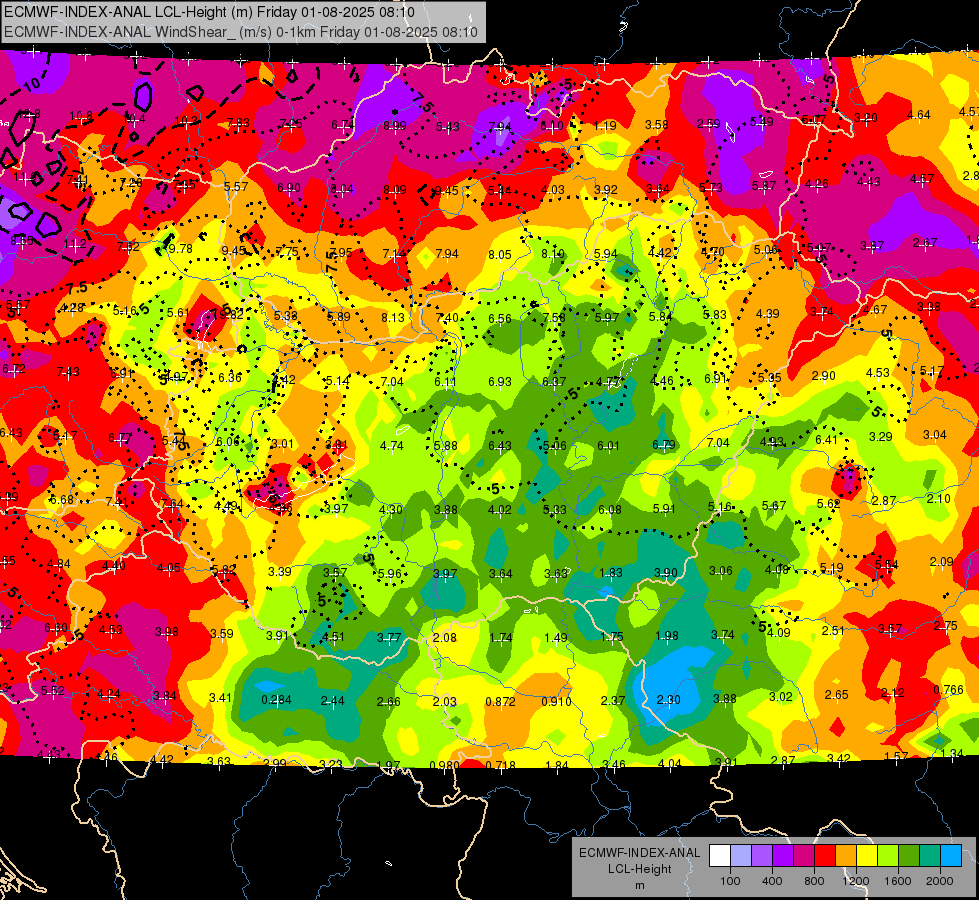Click the wind shear value 3.58

[x=657, y=125]
